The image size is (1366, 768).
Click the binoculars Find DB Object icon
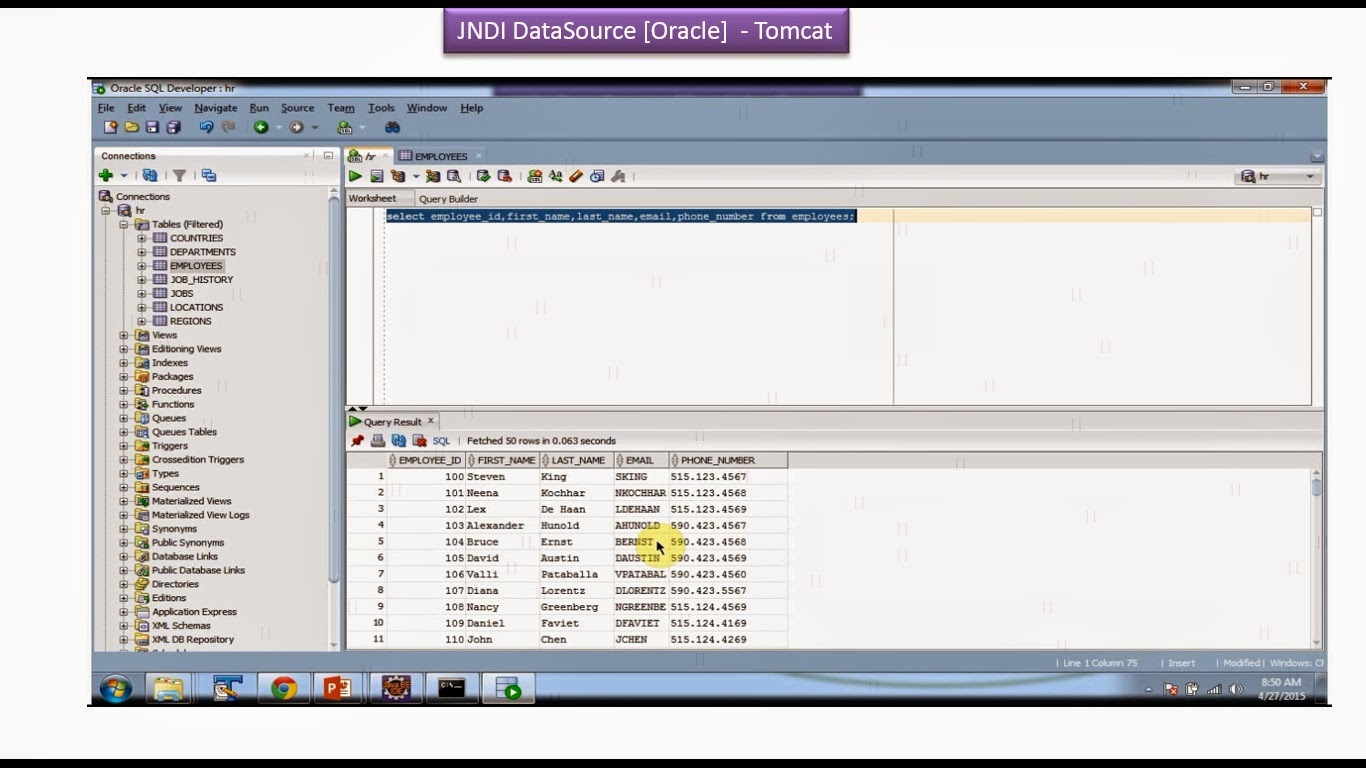(x=393, y=128)
